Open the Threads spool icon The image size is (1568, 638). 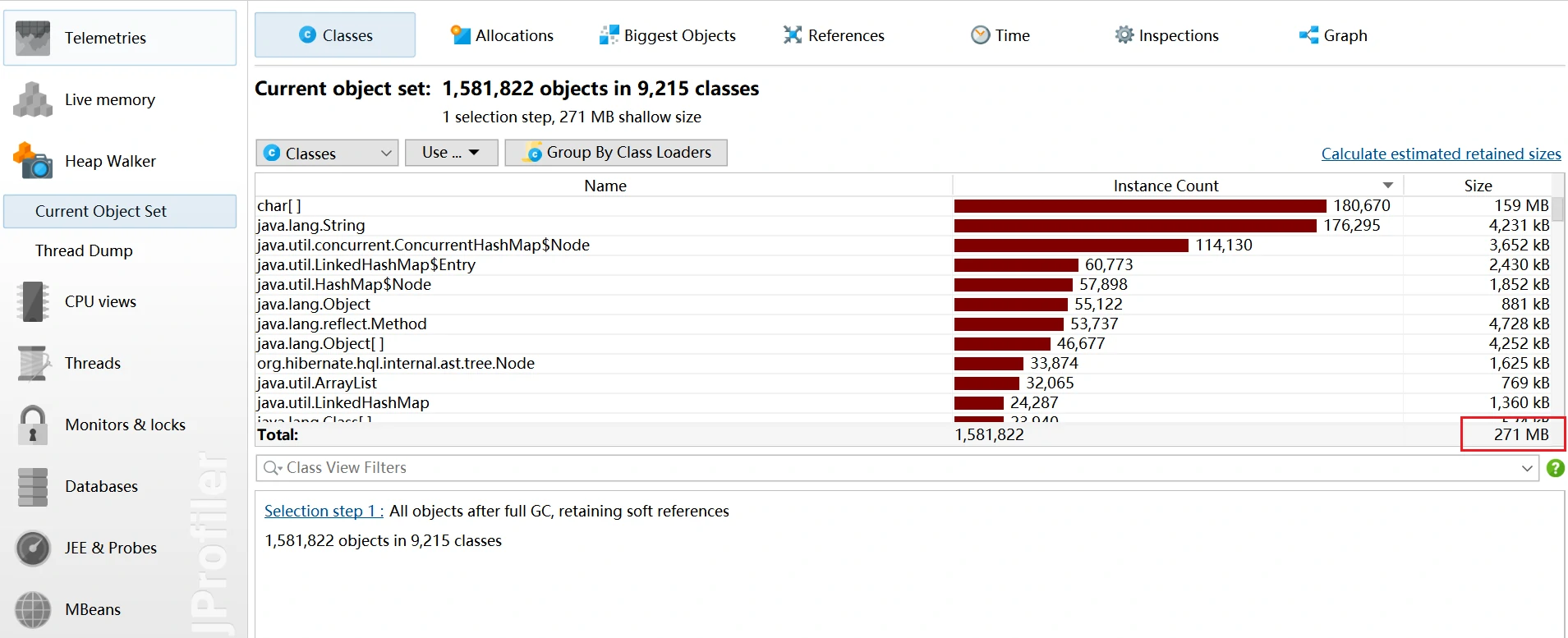[x=33, y=363]
